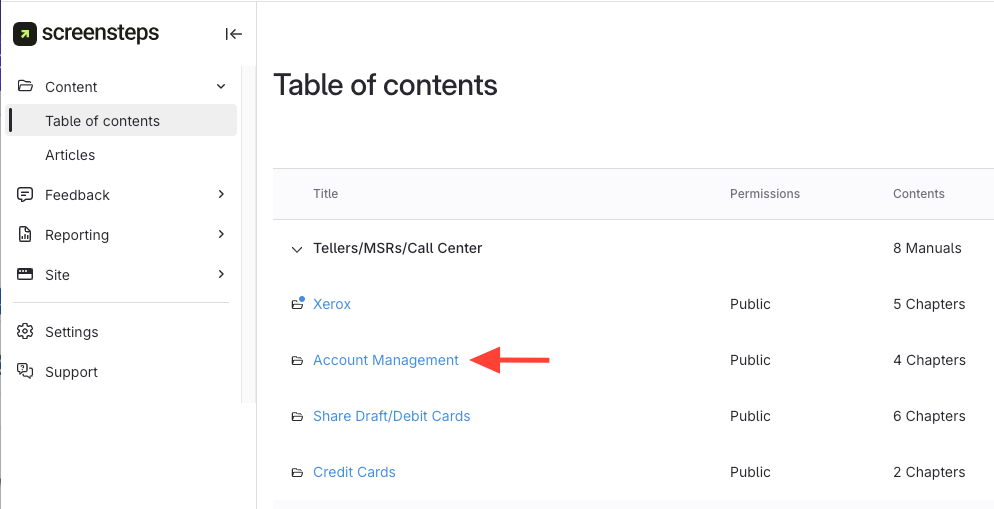Click the Site browser window icon
The height and width of the screenshot is (509, 994).
tap(26, 275)
